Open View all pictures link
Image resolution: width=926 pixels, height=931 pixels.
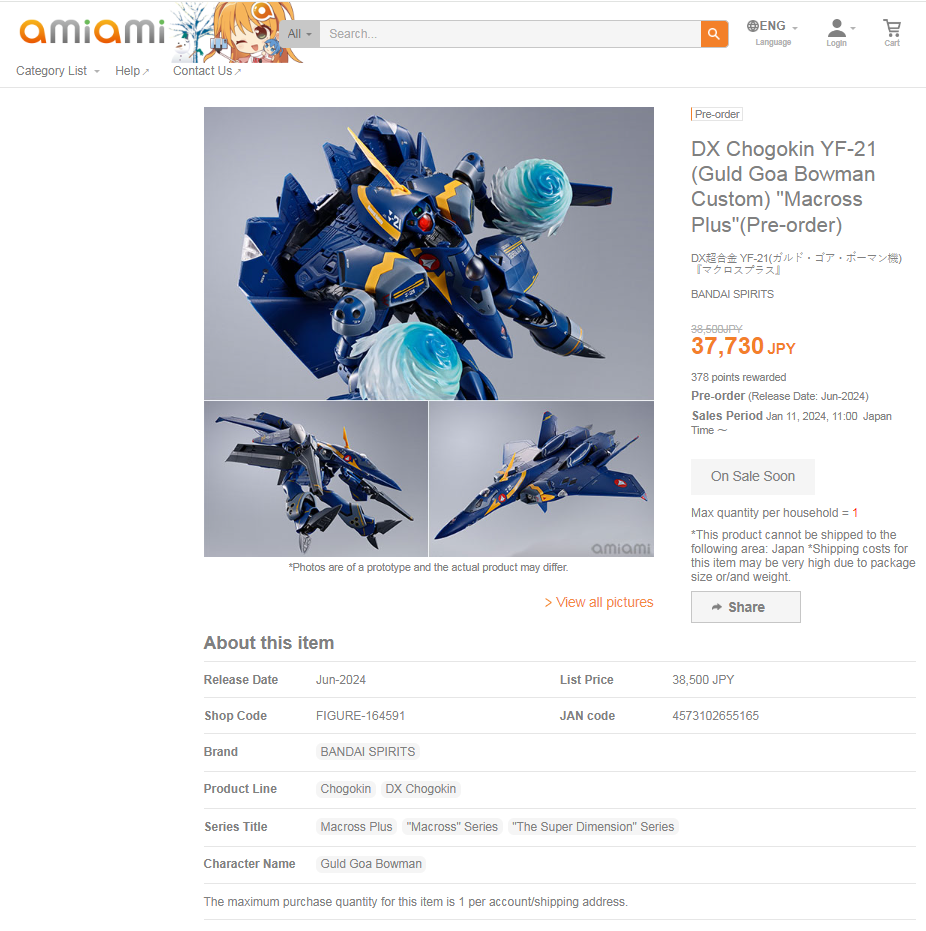click(599, 602)
